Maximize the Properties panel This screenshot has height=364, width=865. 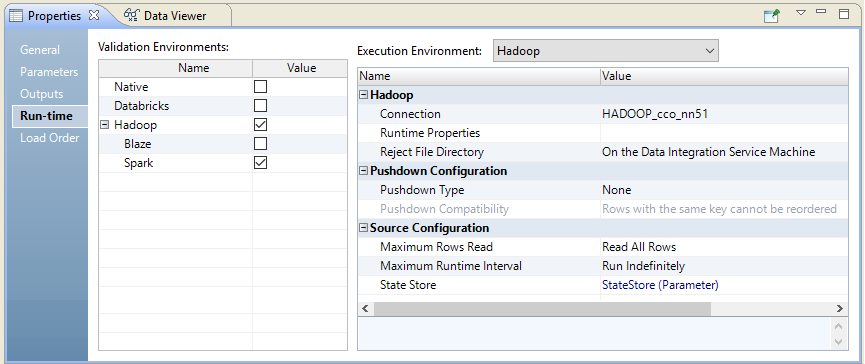tap(844, 14)
